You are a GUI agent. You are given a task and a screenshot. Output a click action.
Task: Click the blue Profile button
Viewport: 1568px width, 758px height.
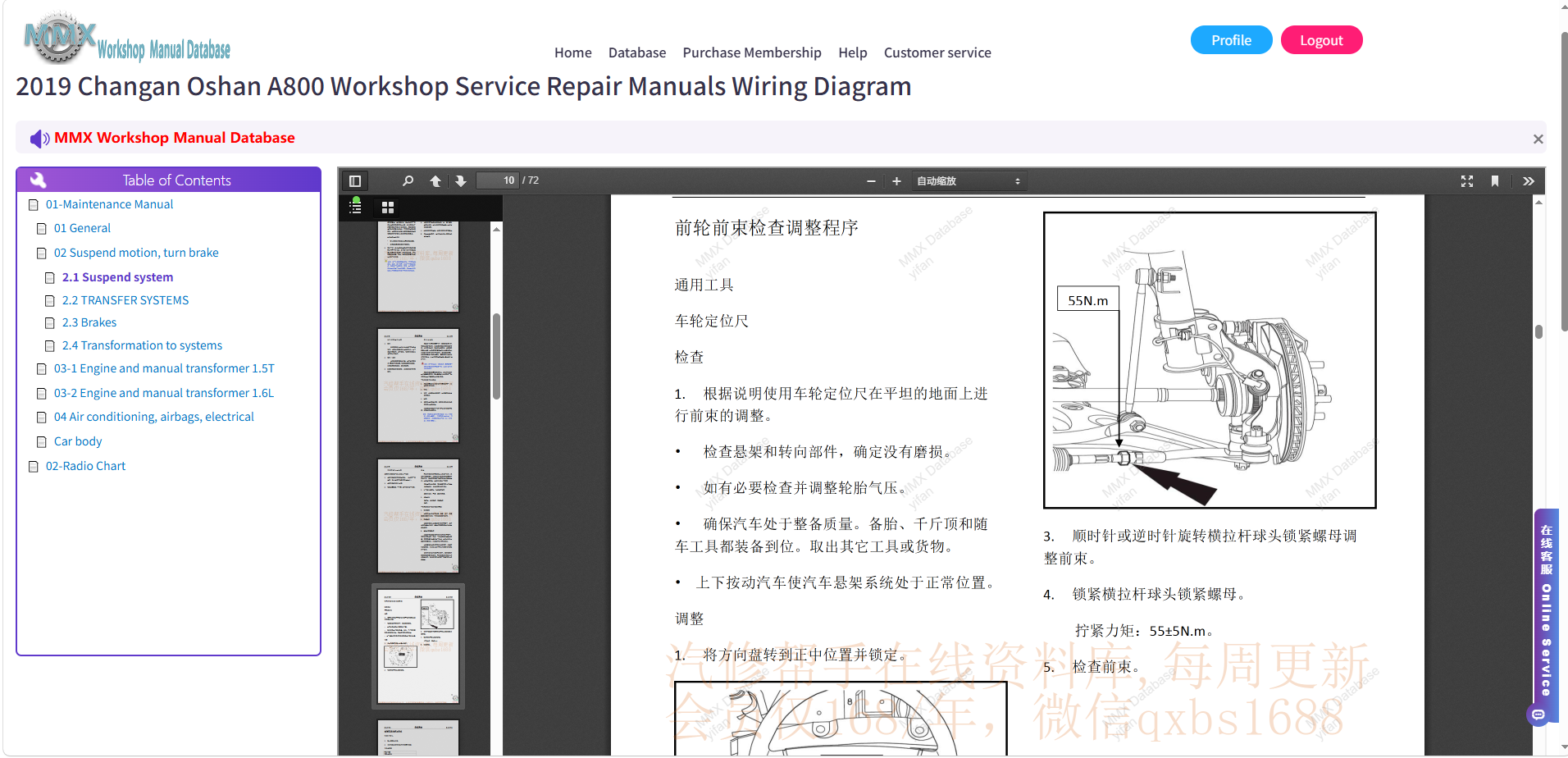click(x=1231, y=40)
